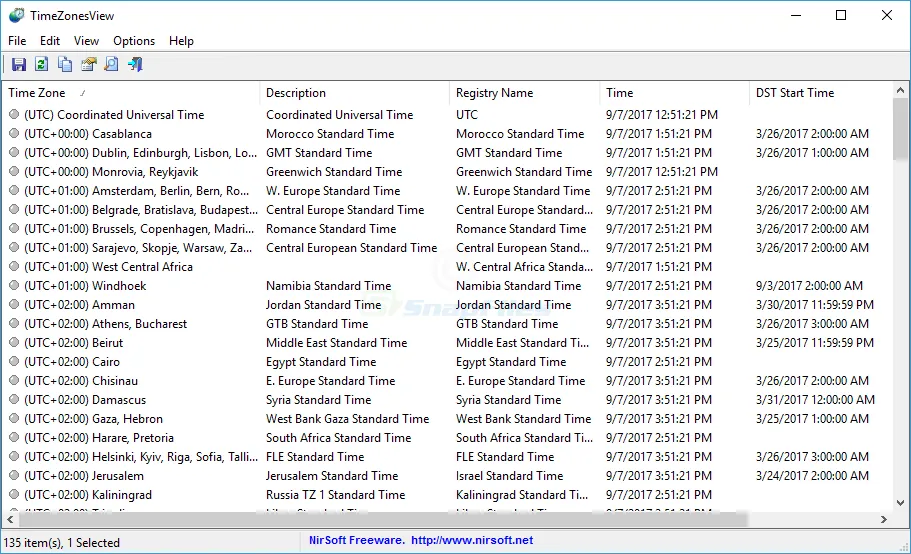This screenshot has height=554, width=911.
Task: Click the grey bullet icon beside Jerusalem
Action: pos(15,476)
